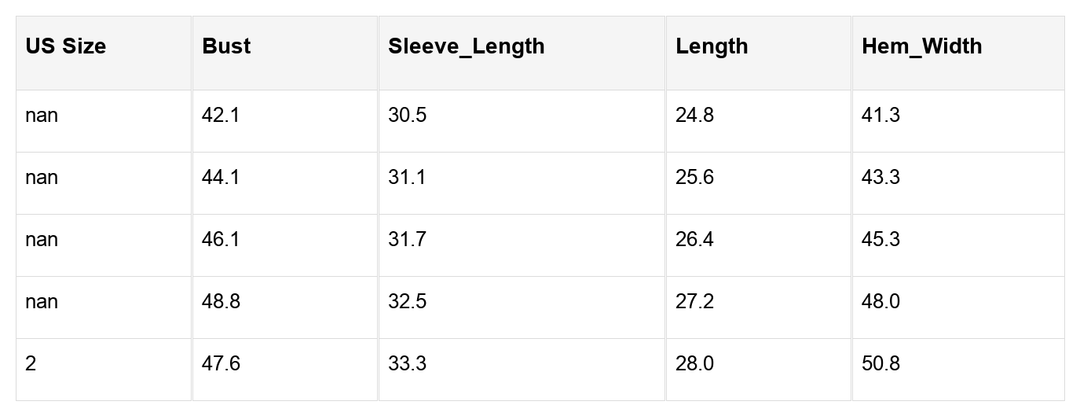Click the Sleeve_Length value 30.5

tap(407, 116)
